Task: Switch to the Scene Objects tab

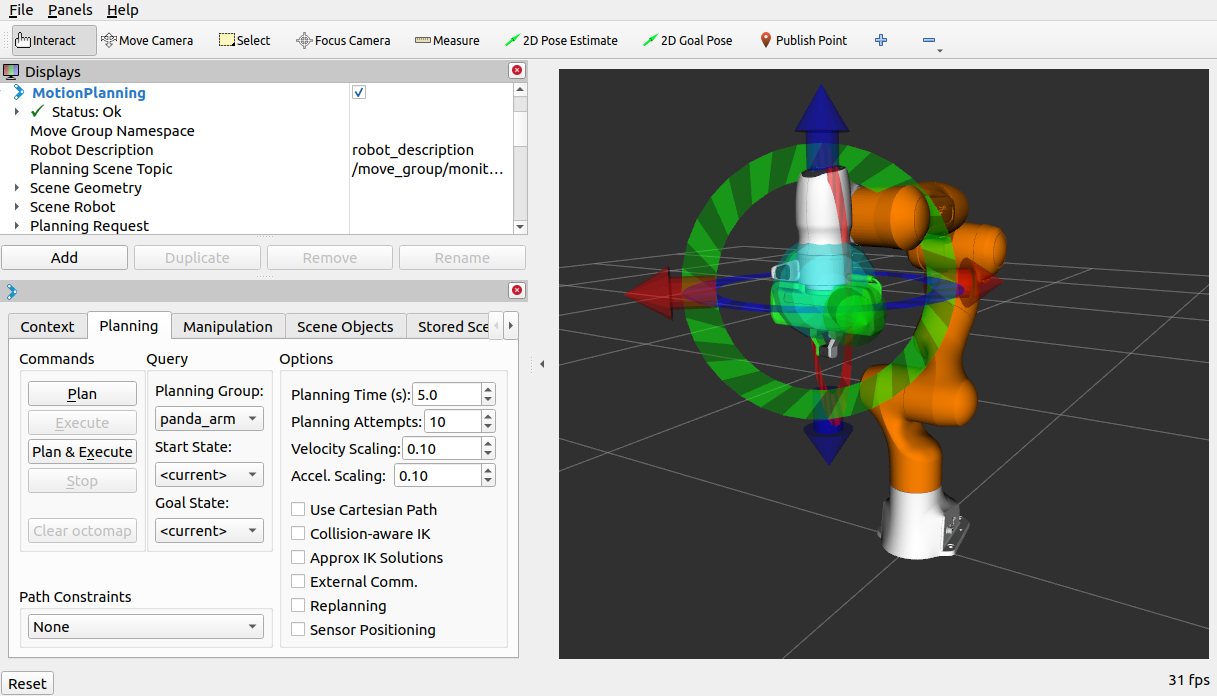Action: tap(345, 326)
